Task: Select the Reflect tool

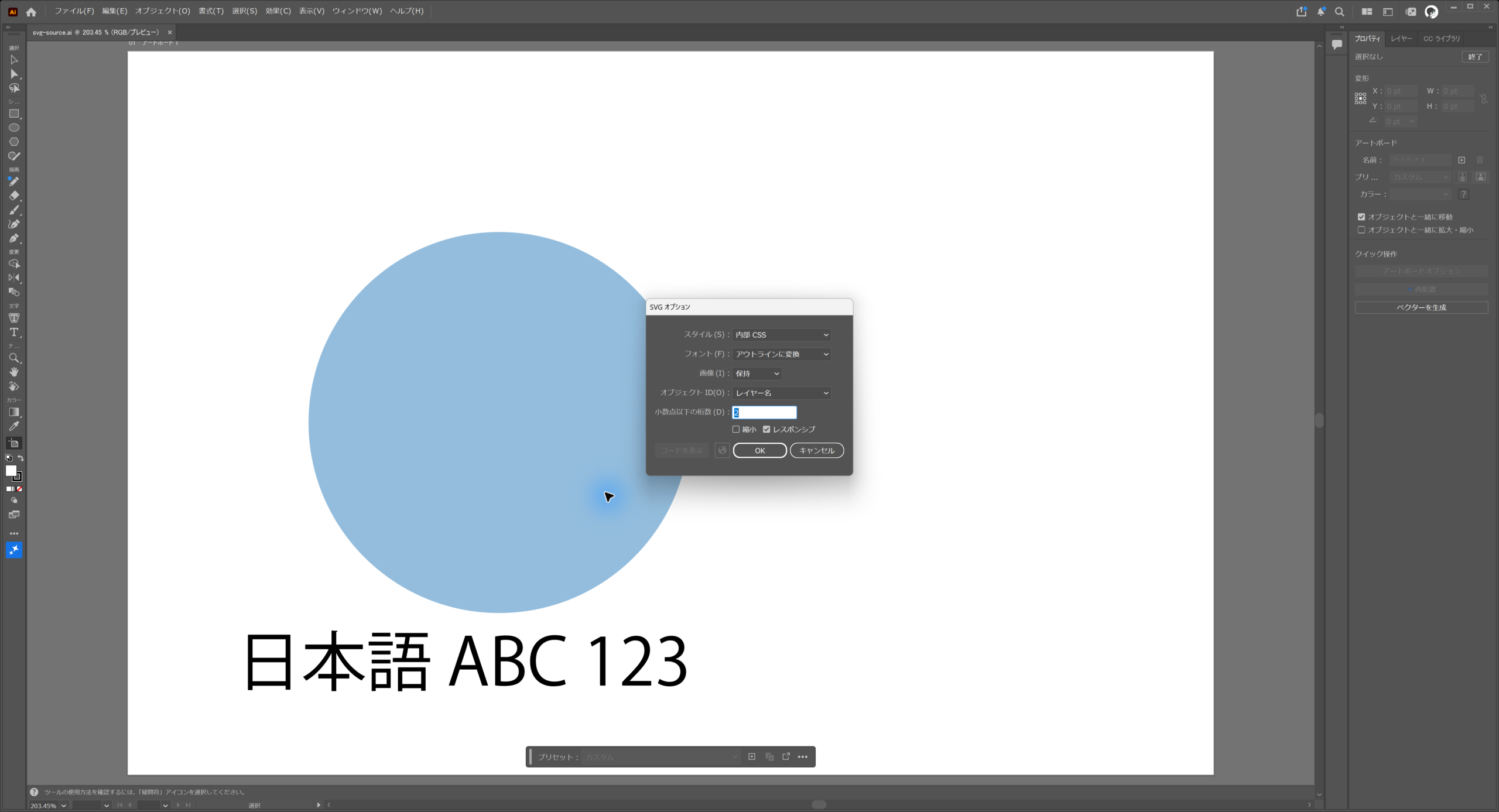Action: [x=14, y=277]
